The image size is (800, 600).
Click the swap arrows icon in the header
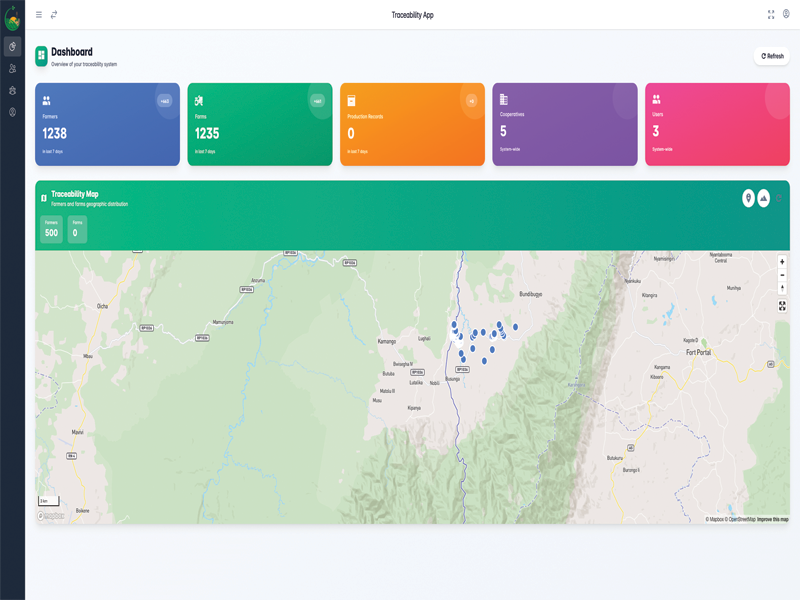(54, 15)
